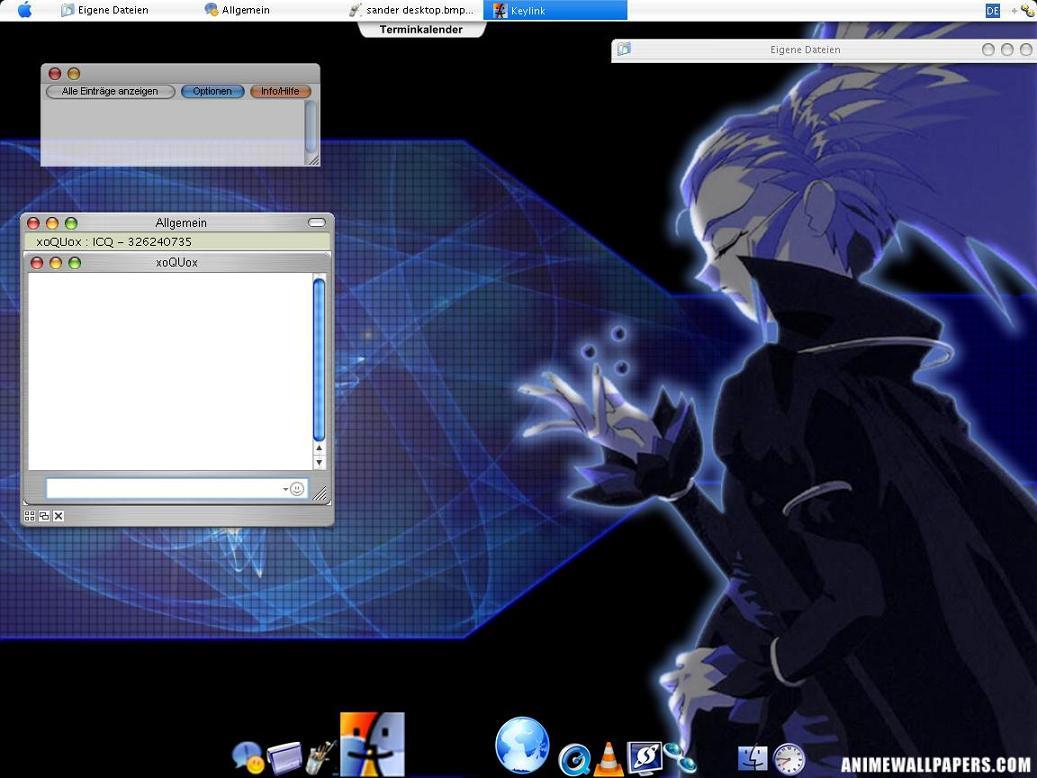Switch to the Allgemein taskbar item
This screenshot has height=778, width=1037.
[x=237, y=10]
